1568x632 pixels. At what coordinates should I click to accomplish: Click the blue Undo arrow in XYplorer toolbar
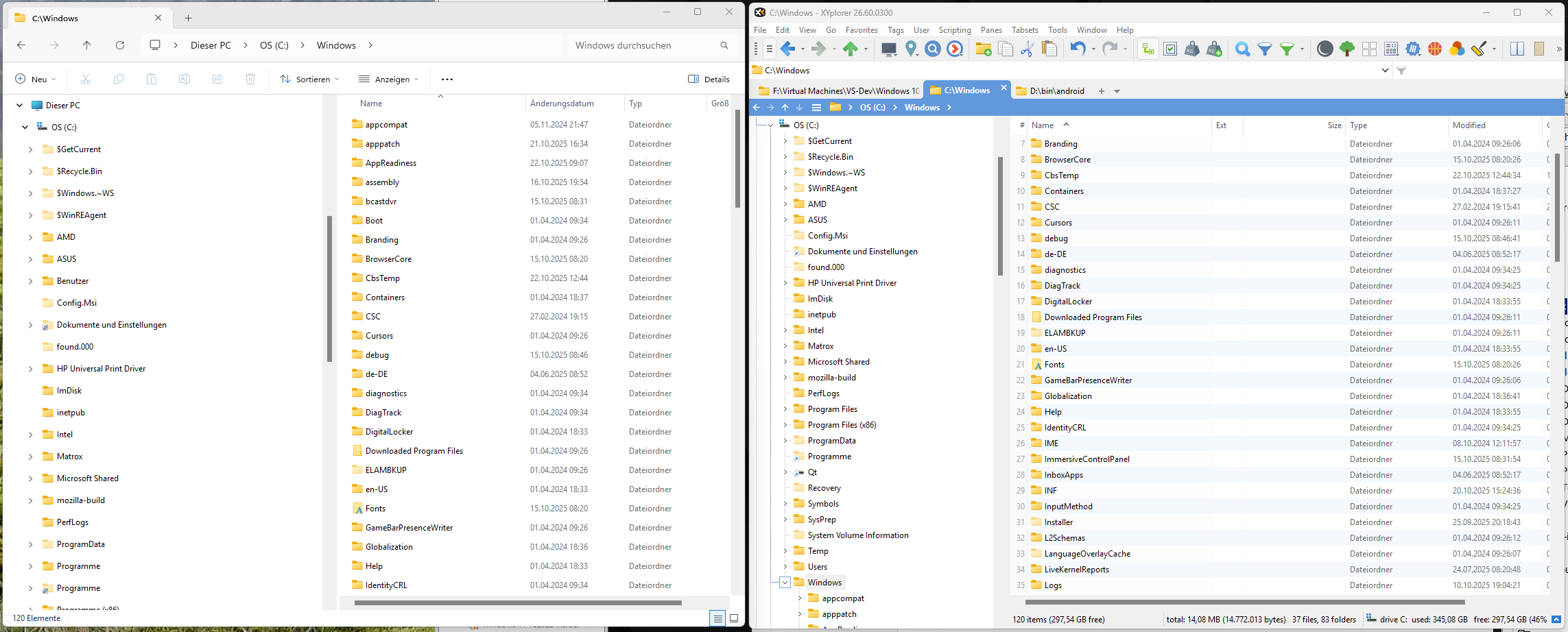point(1078,49)
